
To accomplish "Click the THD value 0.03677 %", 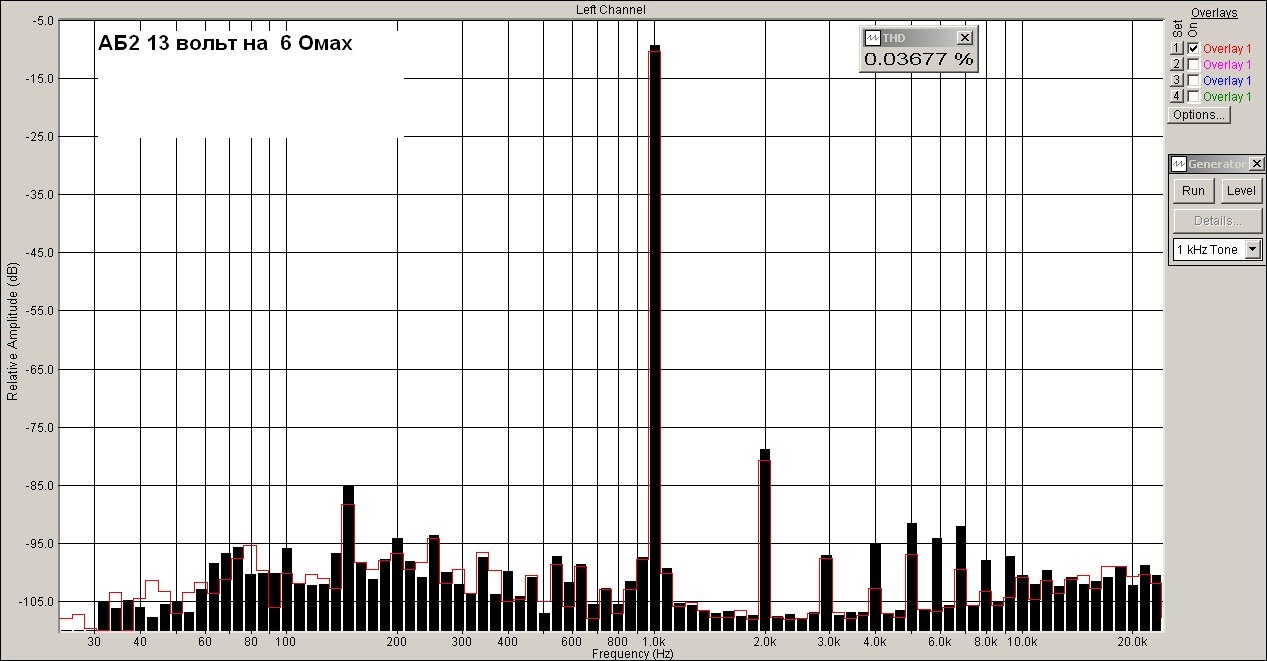I will 918,59.
